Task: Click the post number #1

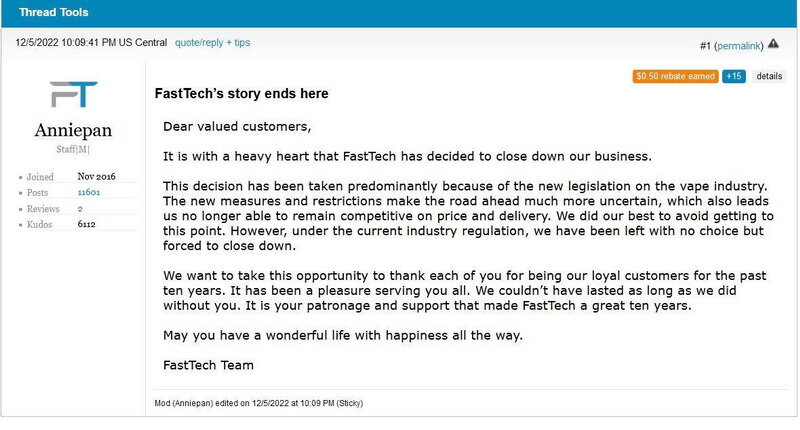Action: coord(705,46)
